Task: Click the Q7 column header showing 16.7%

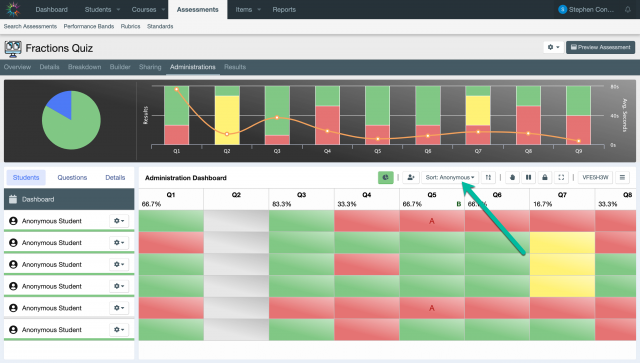Action: (x=562, y=199)
